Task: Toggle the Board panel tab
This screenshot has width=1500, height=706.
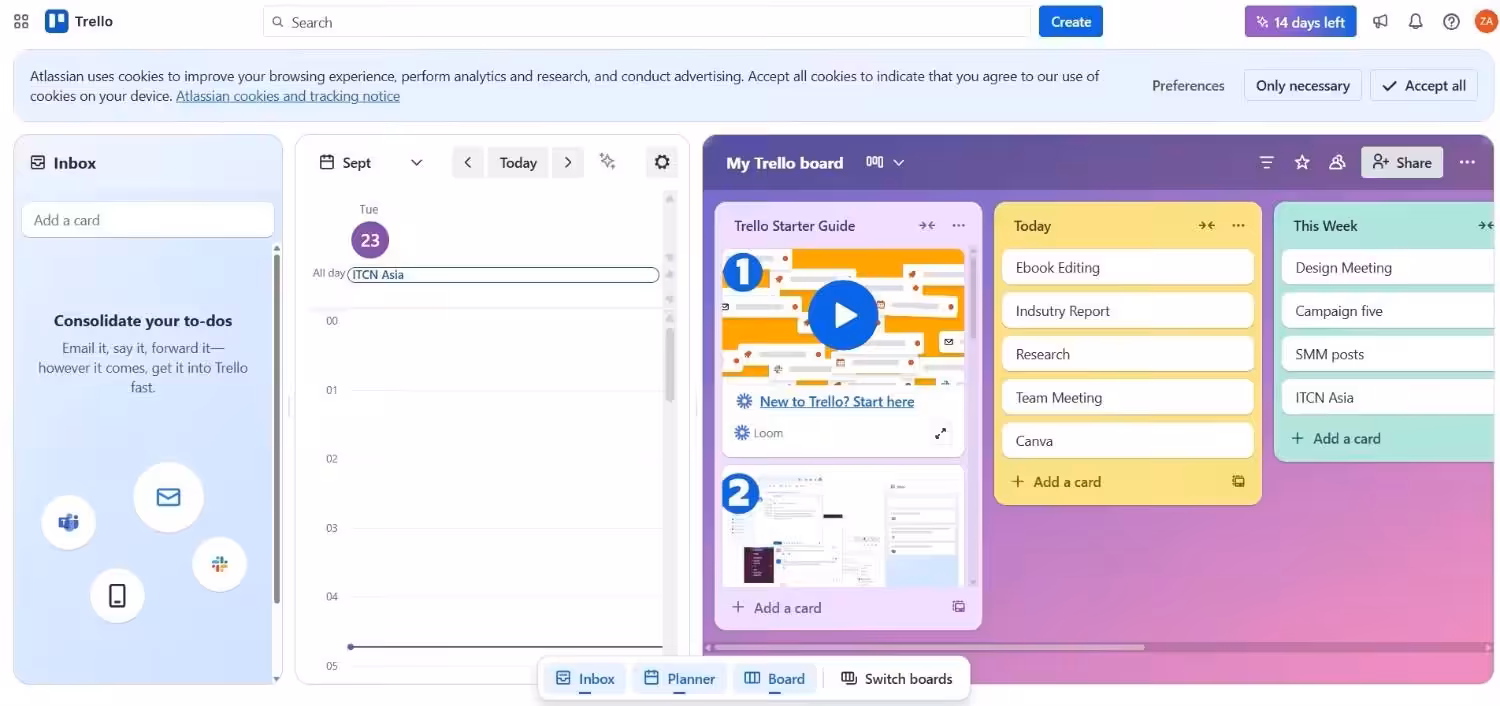Action: click(x=774, y=678)
